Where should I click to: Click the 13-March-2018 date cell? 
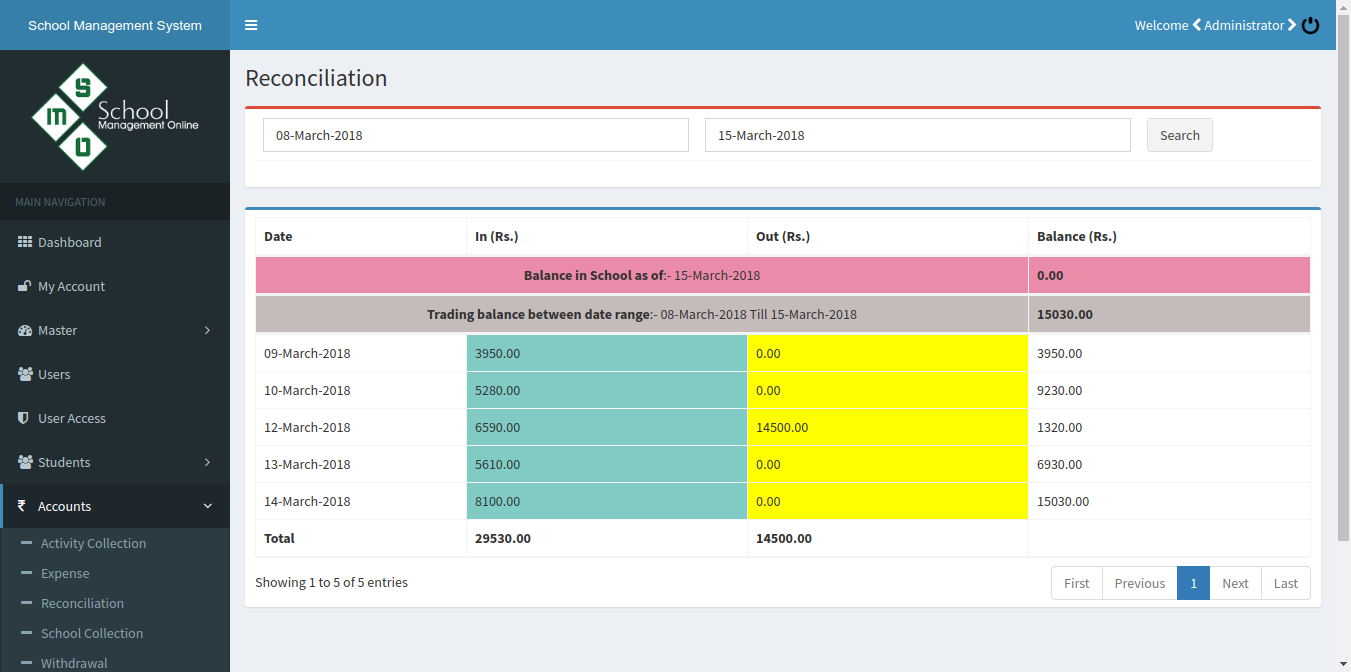tap(361, 464)
